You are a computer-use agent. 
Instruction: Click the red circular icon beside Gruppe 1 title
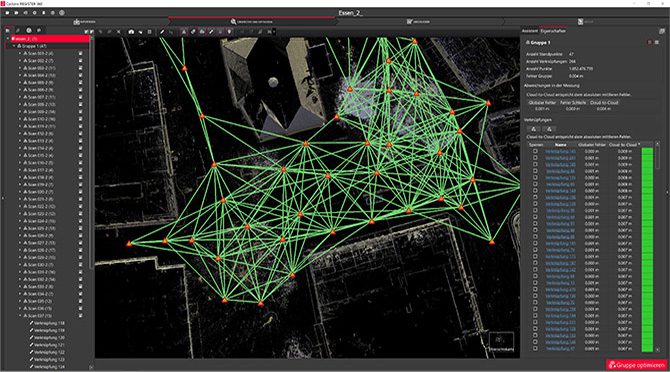[649, 42]
